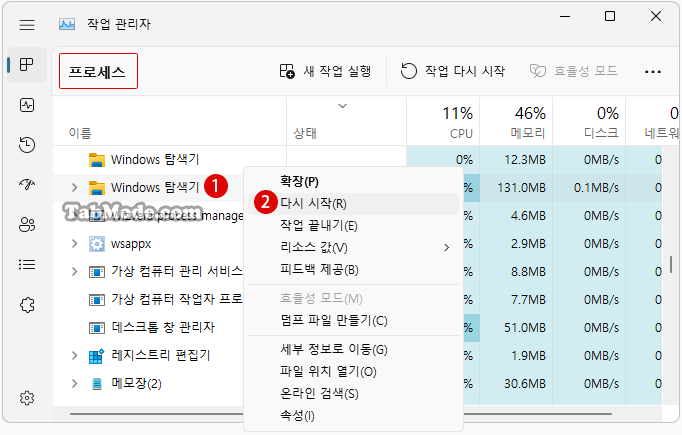682x435 pixels.
Task: Click the 레지스트리 편집기 icon
Action: pyautogui.click(x=97, y=356)
